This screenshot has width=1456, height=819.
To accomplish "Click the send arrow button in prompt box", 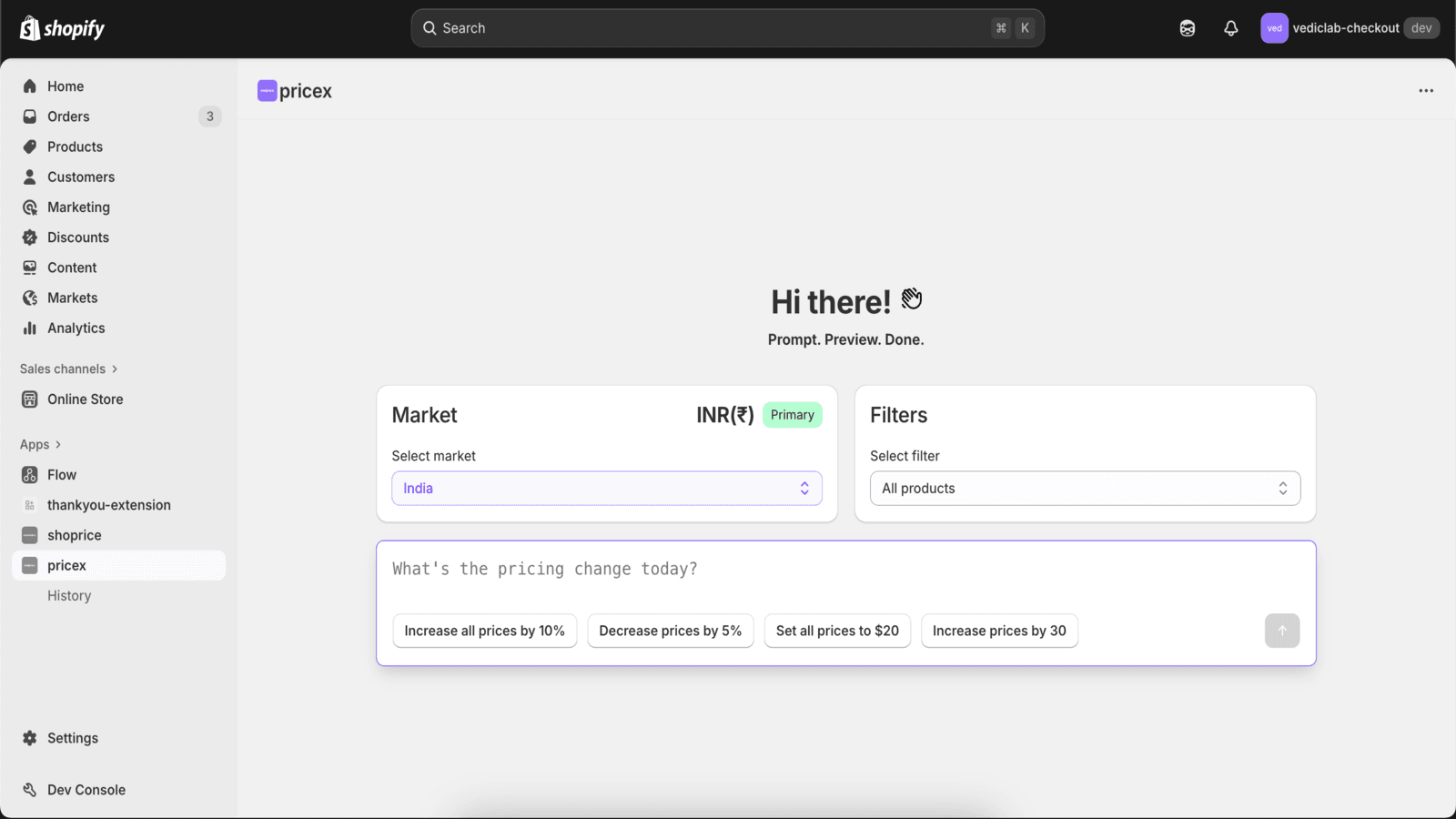I will pyautogui.click(x=1281, y=631).
